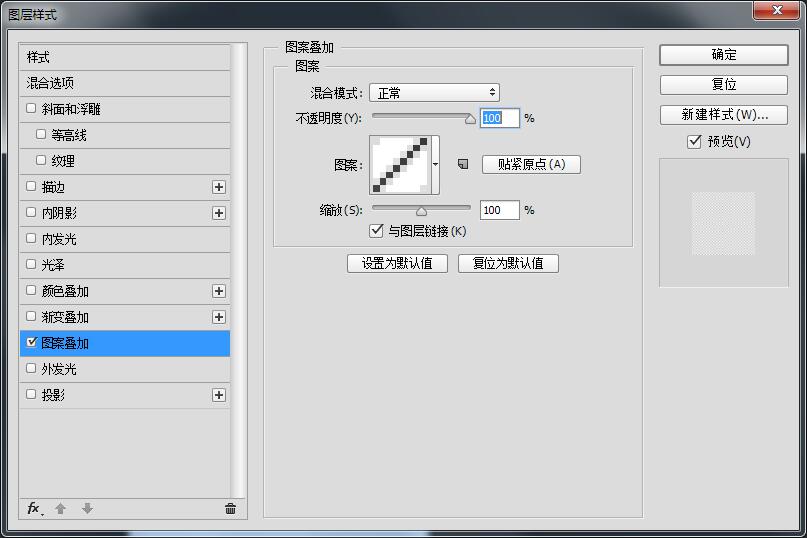Viewport: 807px width, 538px height.
Task: Add another 渐变叠加 effect with plus icon
Action: [219, 317]
